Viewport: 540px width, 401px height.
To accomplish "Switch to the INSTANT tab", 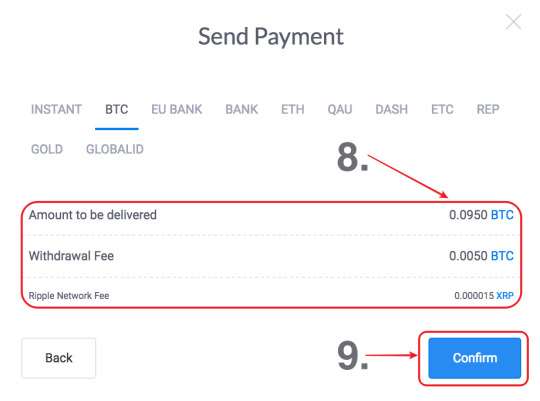I will [x=56, y=110].
